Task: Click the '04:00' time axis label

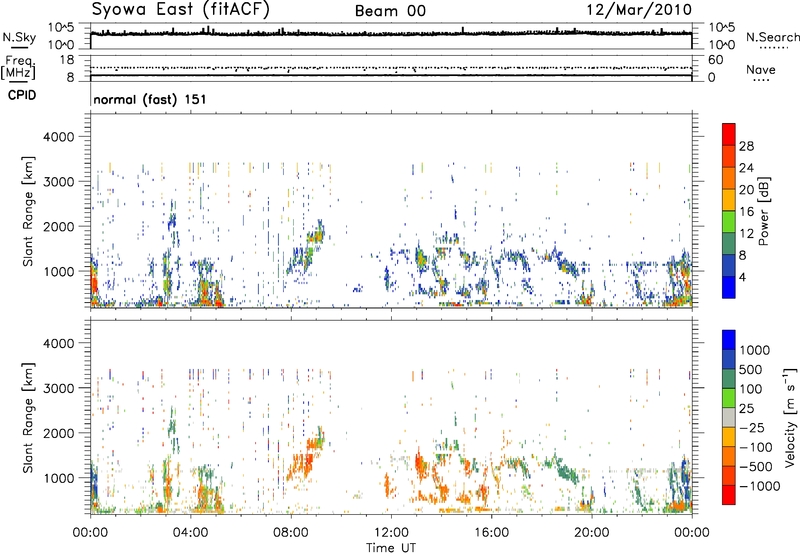Action: pos(191,533)
